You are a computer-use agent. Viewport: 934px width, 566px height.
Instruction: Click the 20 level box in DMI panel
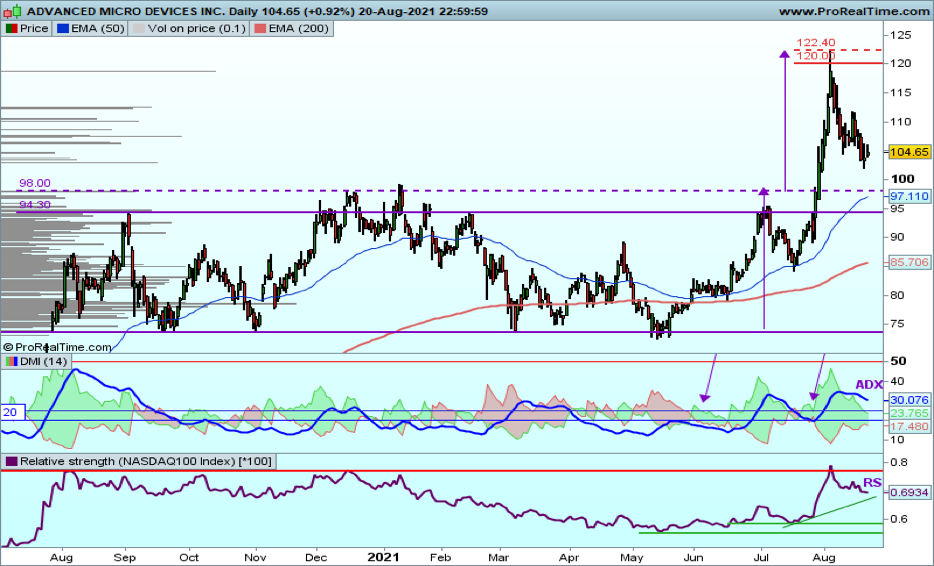click(12, 412)
